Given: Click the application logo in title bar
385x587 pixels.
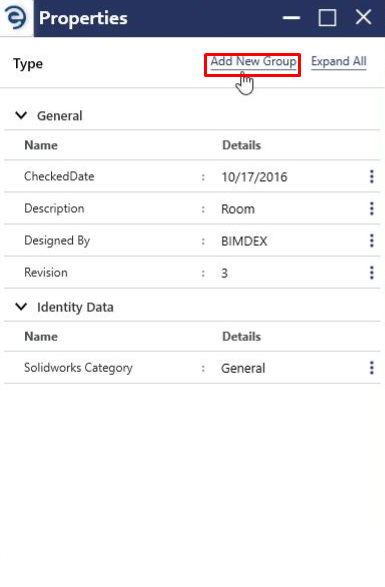Looking at the screenshot, I should point(16,18).
